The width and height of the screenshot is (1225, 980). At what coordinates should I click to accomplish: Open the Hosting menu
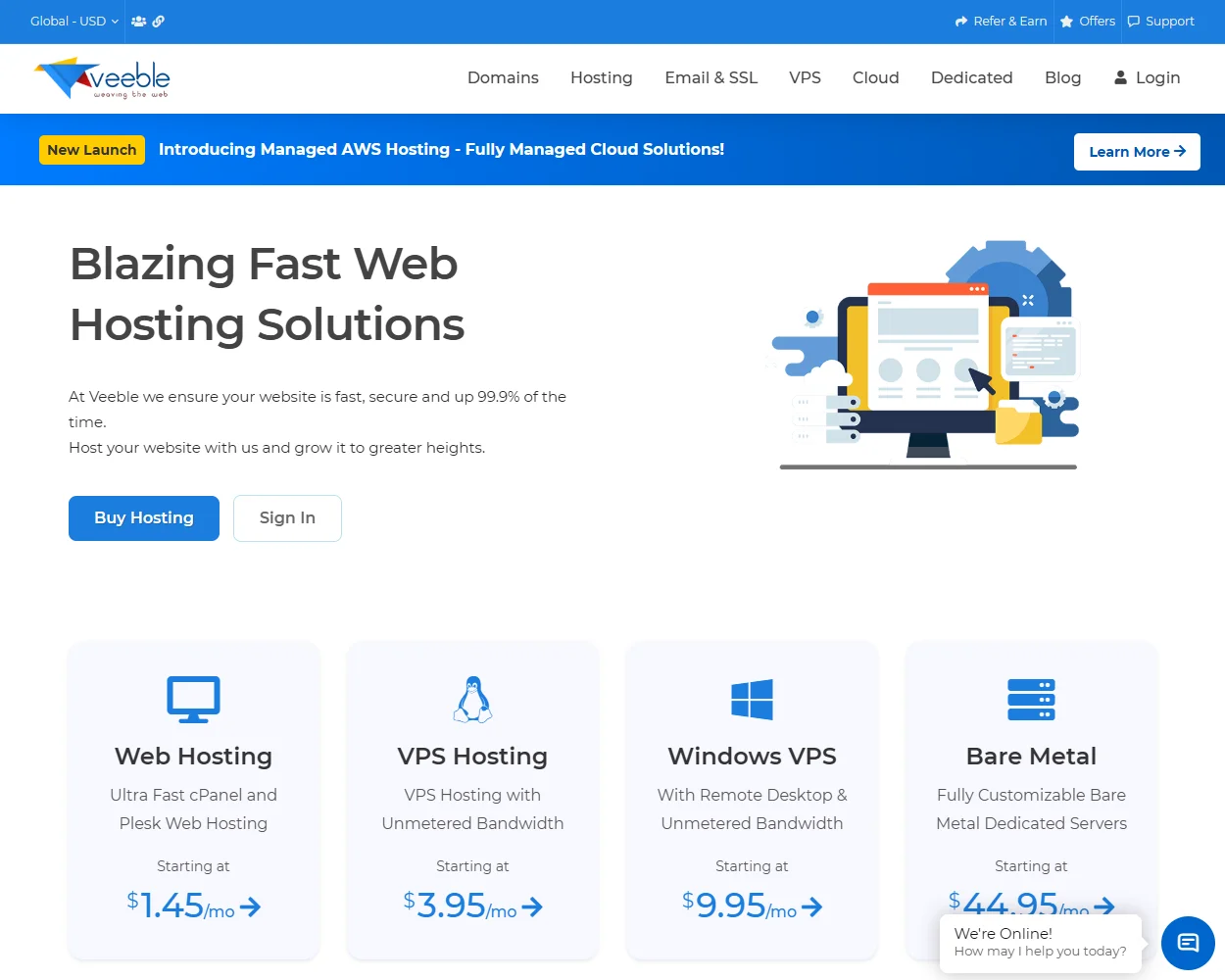point(601,77)
